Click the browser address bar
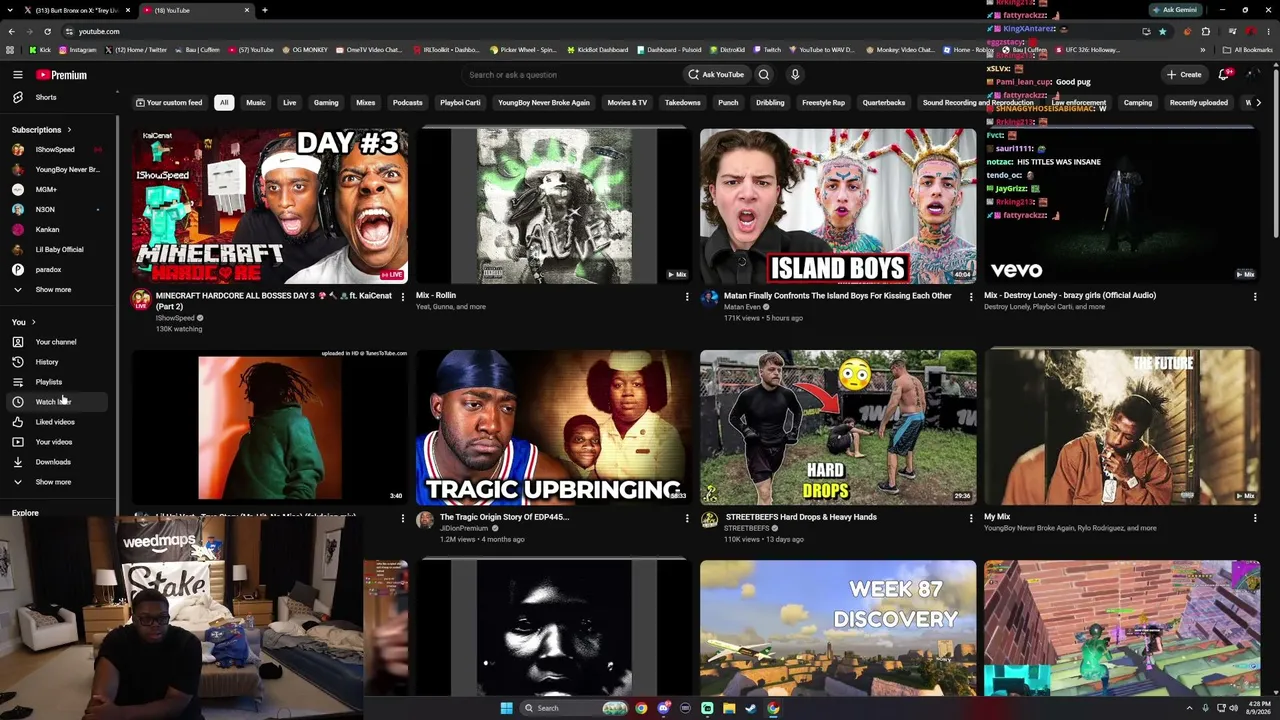1280x720 pixels. pyautogui.click(x=600, y=31)
